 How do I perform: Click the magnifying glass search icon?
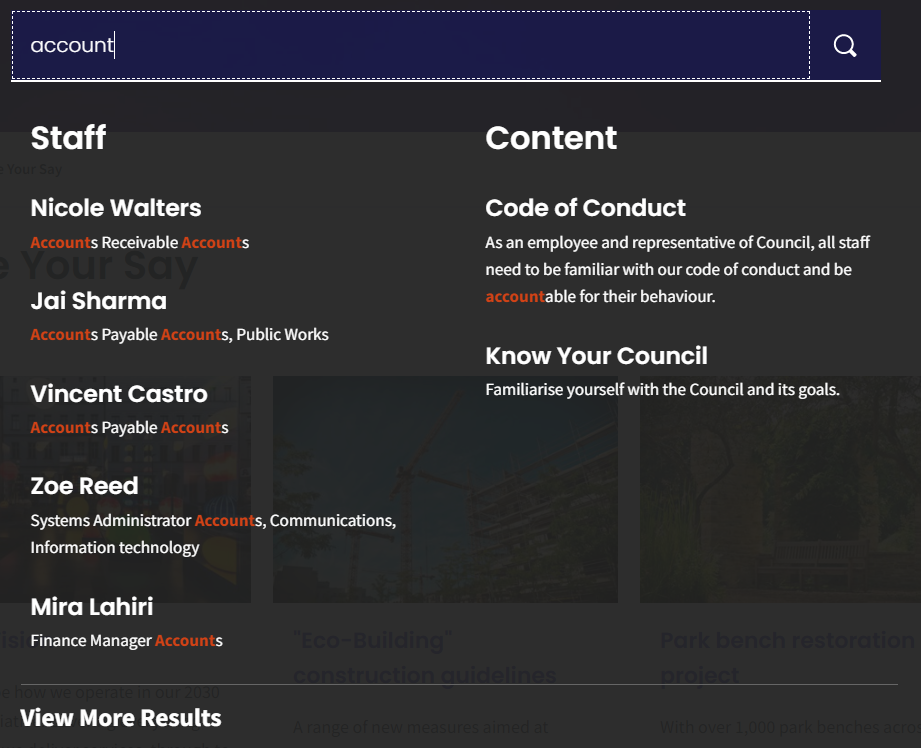(x=844, y=45)
